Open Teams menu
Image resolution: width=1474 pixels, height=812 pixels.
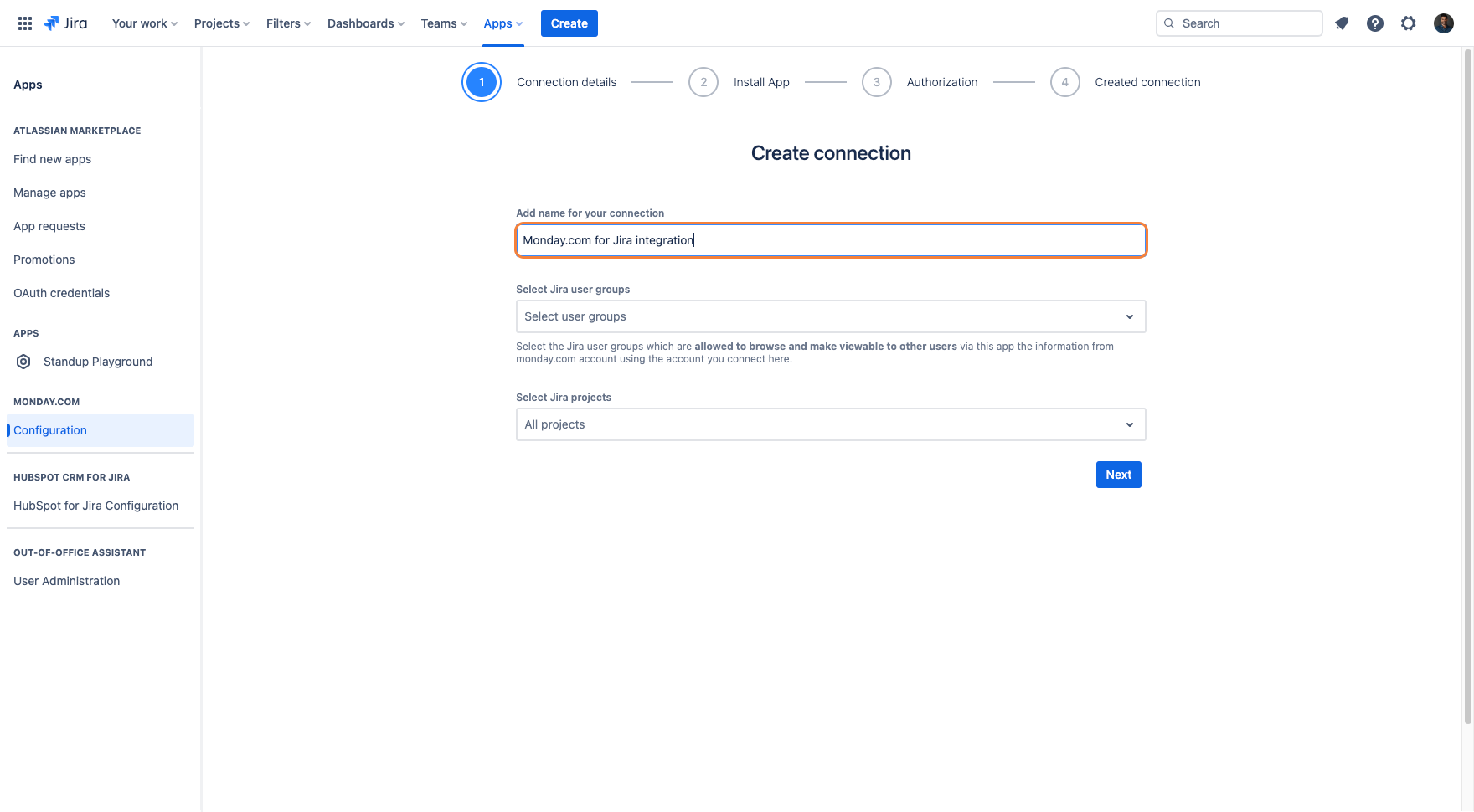pyautogui.click(x=445, y=23)
